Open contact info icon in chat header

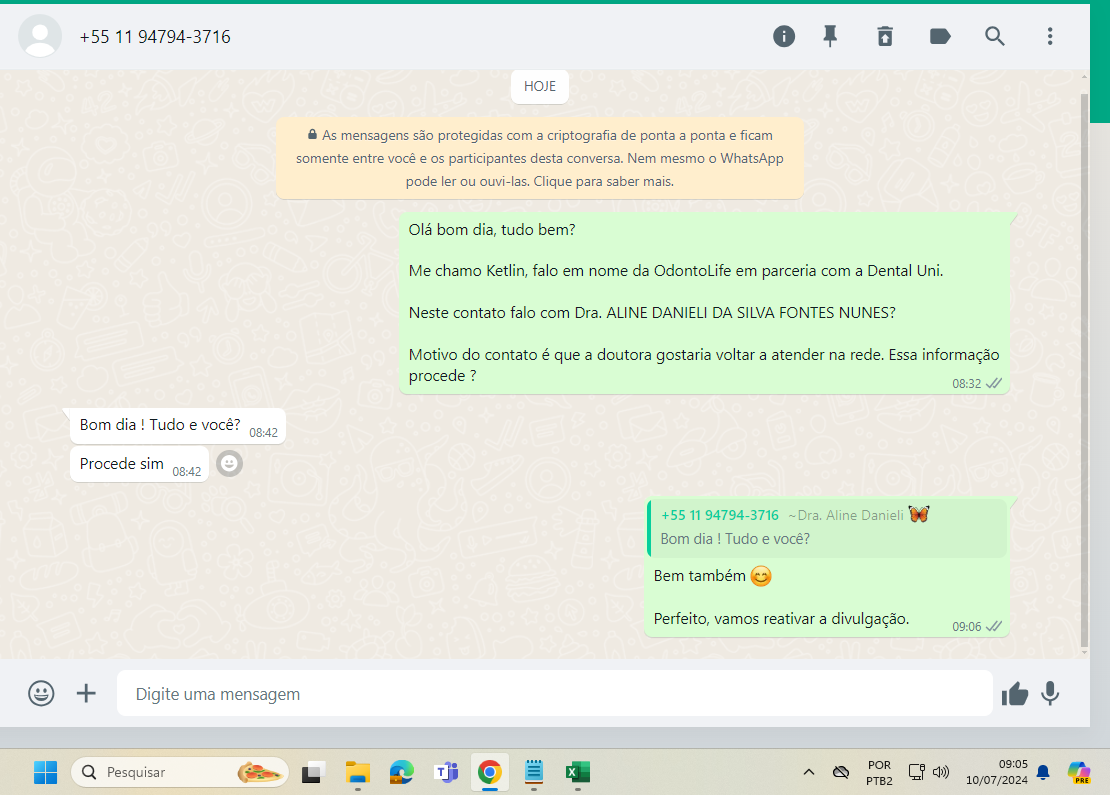(x=784, y=36)
